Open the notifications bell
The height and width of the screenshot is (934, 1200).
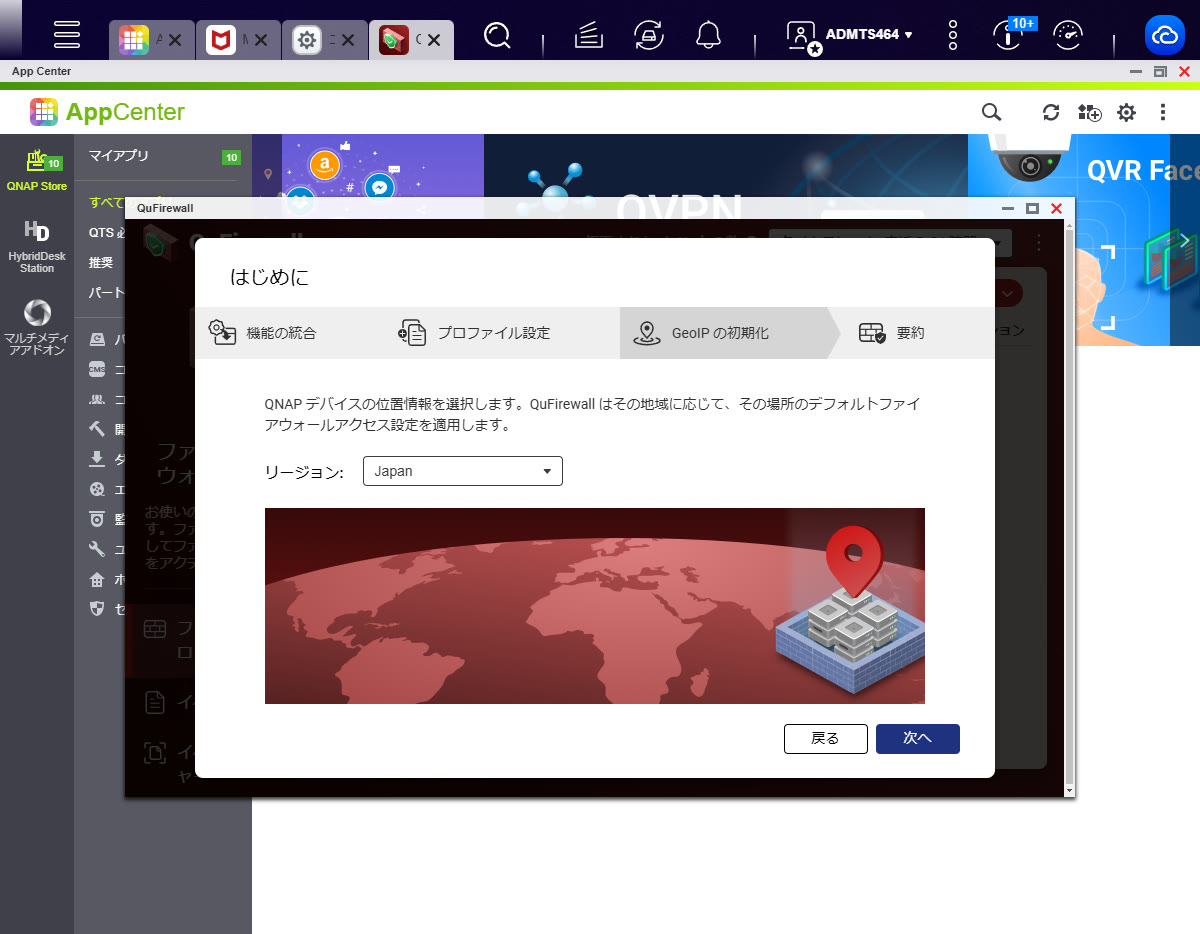coord(708,36)
